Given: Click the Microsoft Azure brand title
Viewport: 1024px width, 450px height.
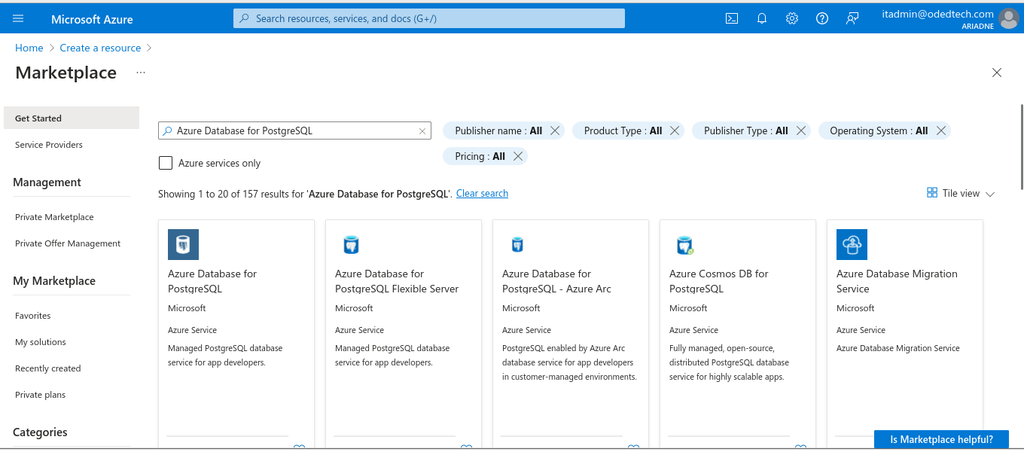Looking at the screenshot, I should click(x=92, y=19).
